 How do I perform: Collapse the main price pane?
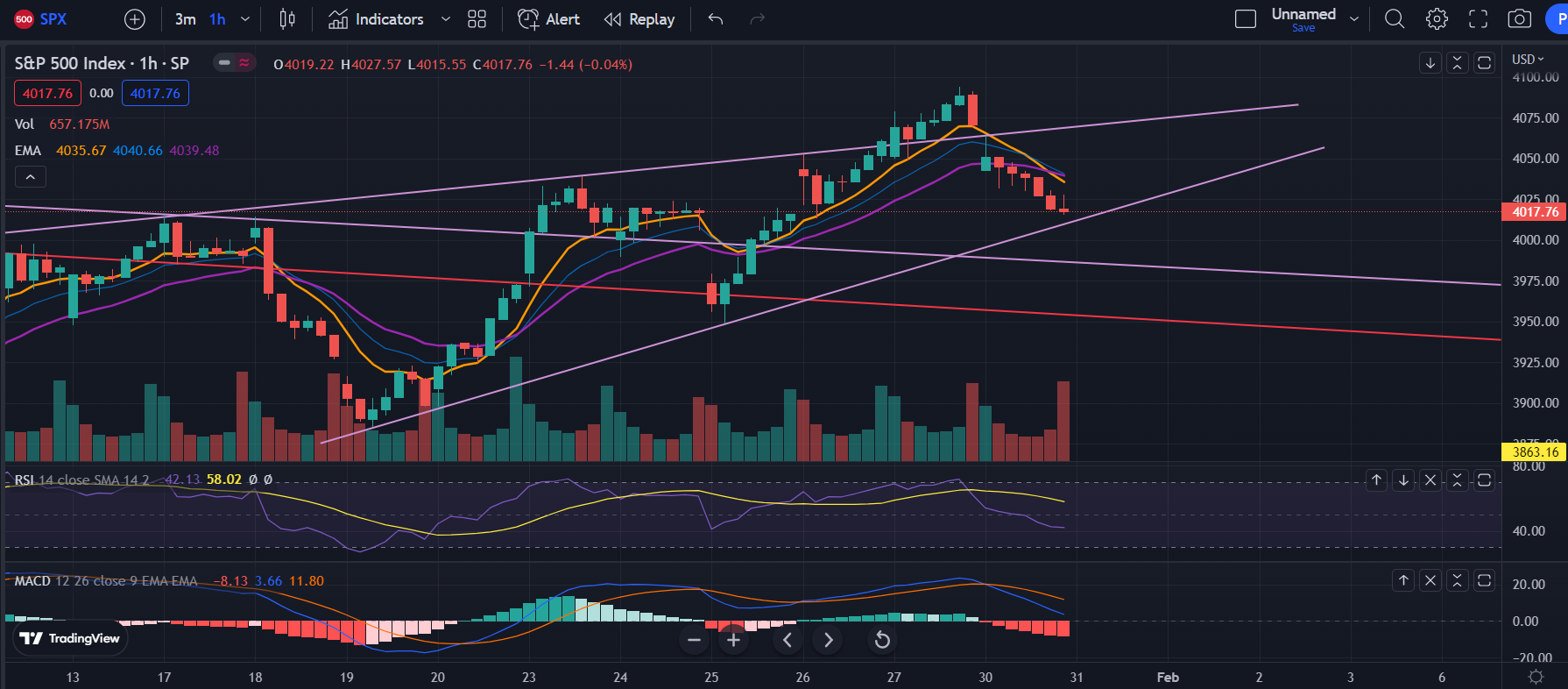[x=1458, y=63]
